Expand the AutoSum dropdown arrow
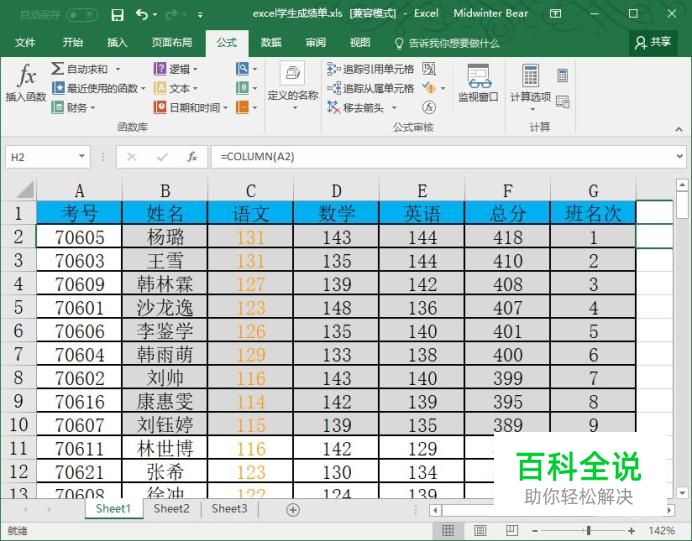Viewport: 692px width, 541px height. (x=118, y=69)
